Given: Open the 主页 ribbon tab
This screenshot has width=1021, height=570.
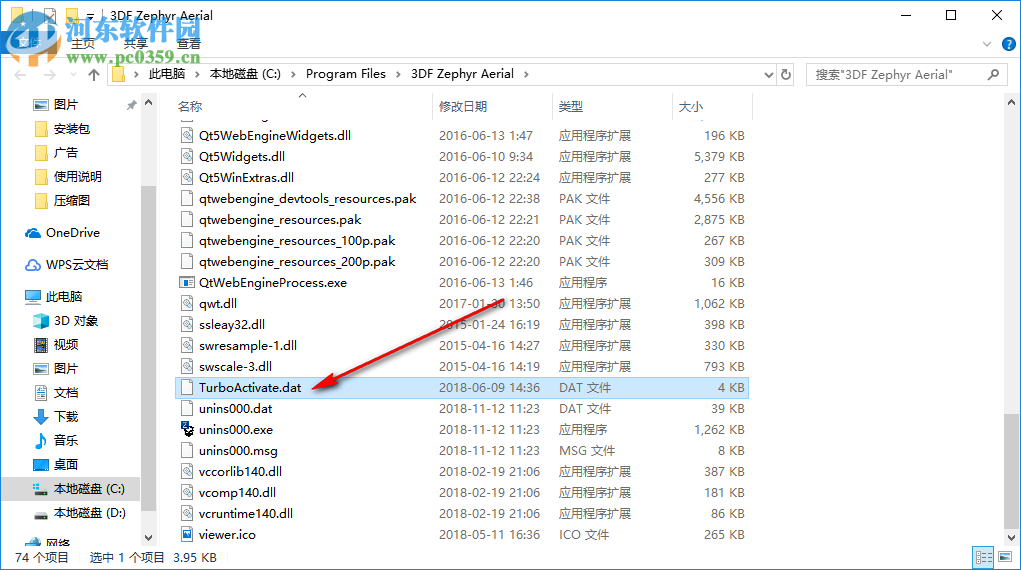Looking at the screenshot, I should click(x=83, y=44).
